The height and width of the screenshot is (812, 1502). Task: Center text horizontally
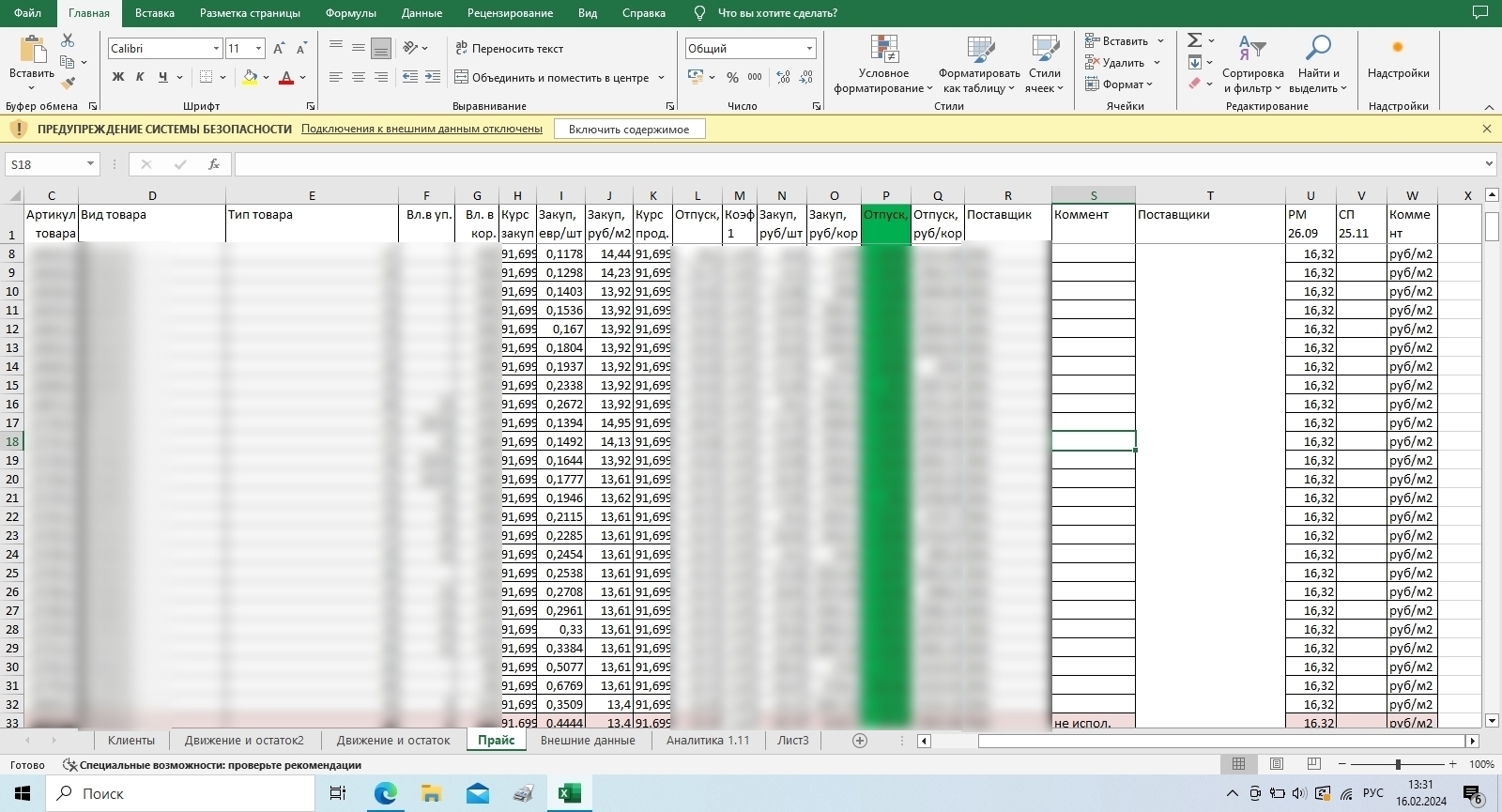pos(359,77)
